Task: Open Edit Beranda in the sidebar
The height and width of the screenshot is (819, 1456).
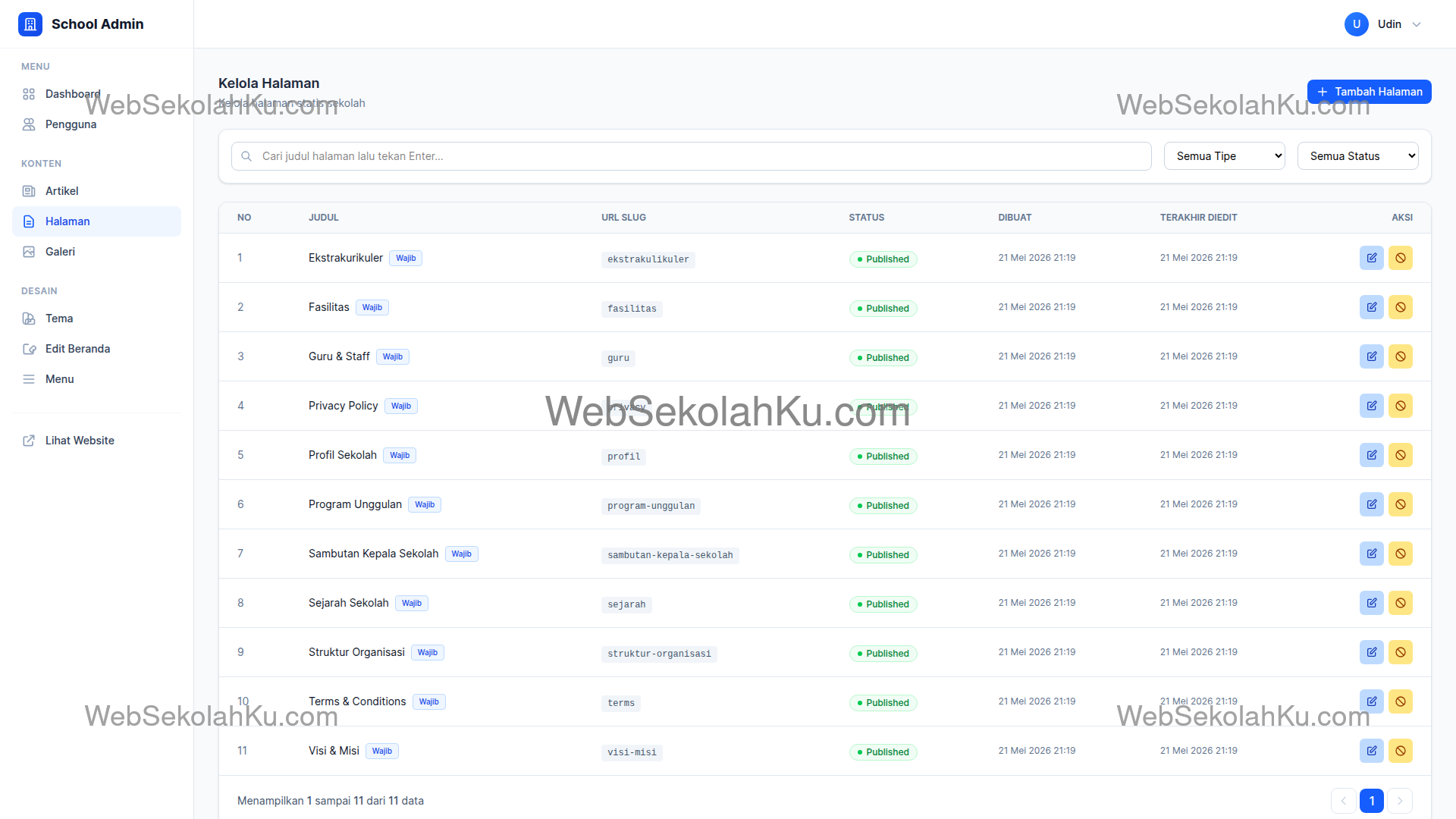Action: [x=96, y=349]
